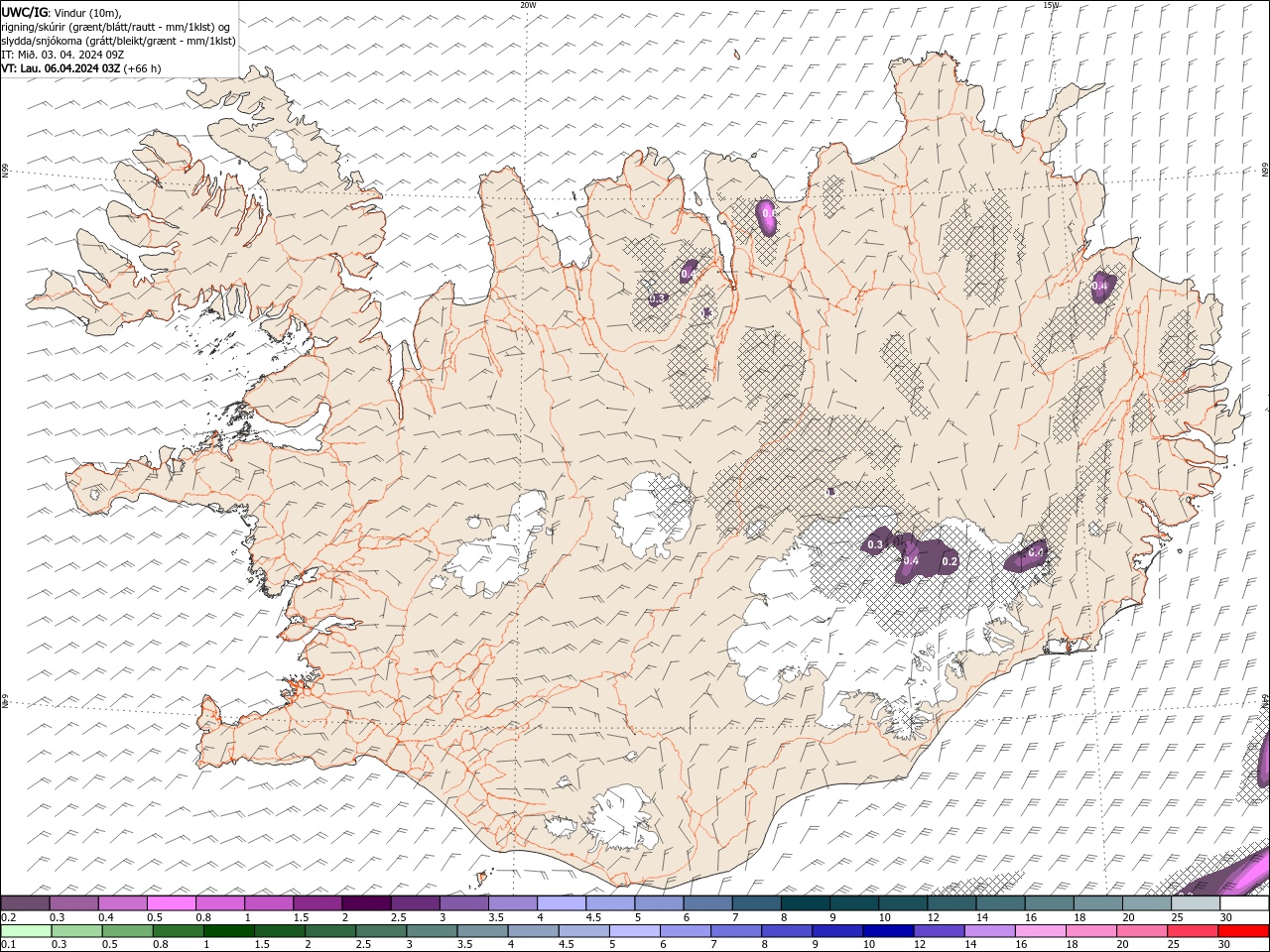Select upper legend swatch between 12 and 14
This screenshot has height=952, width=1270.
pos(950,903)
